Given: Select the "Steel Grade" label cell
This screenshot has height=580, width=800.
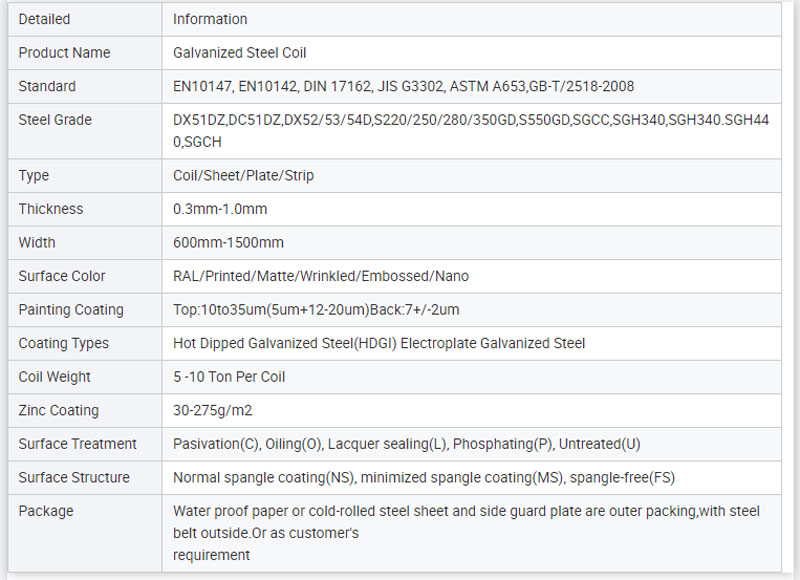Looking at the screenshot, I should pyautogui.click(x=55, y=120).
